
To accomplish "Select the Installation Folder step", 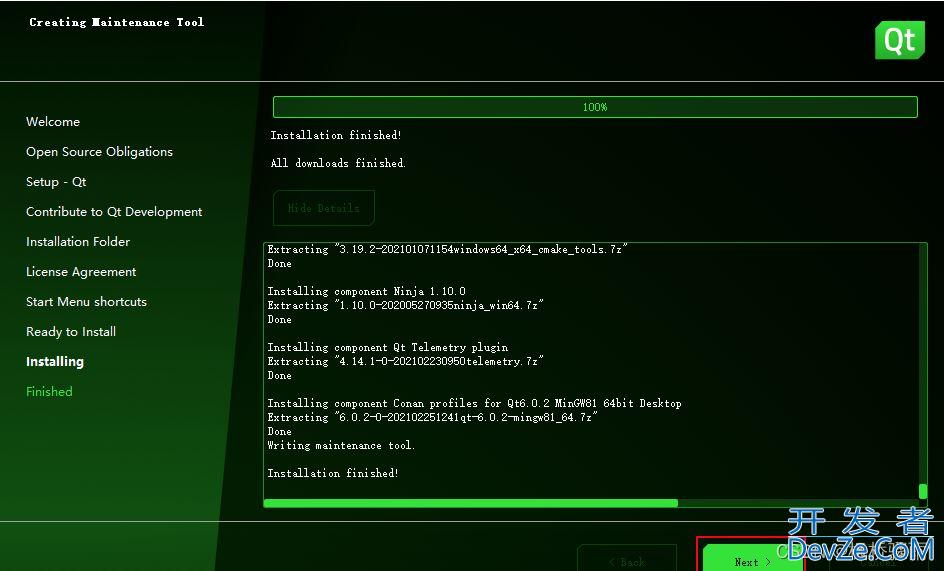I will click(78, 242).
